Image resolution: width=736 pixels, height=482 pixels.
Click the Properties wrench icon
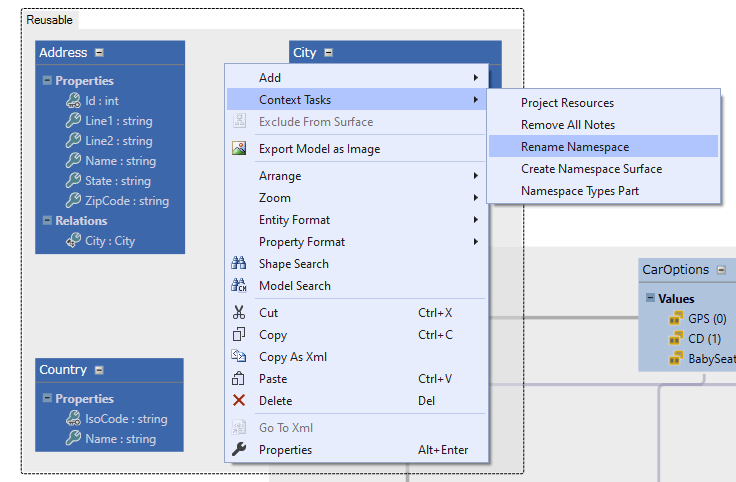pos(239,450)
